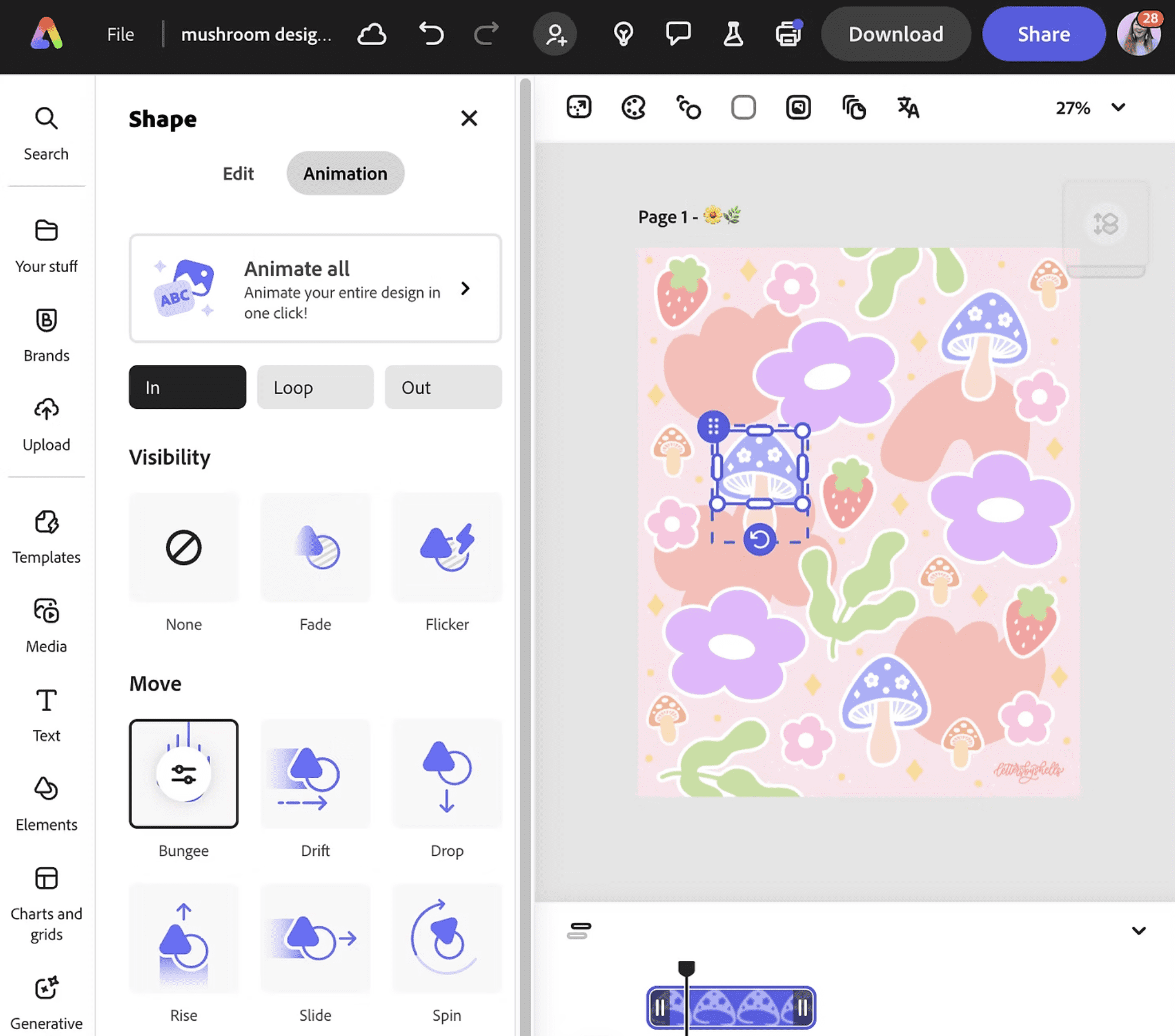Open the comments speech bubble
The image size is (1175, 1036).
click(x=678, y=34)
